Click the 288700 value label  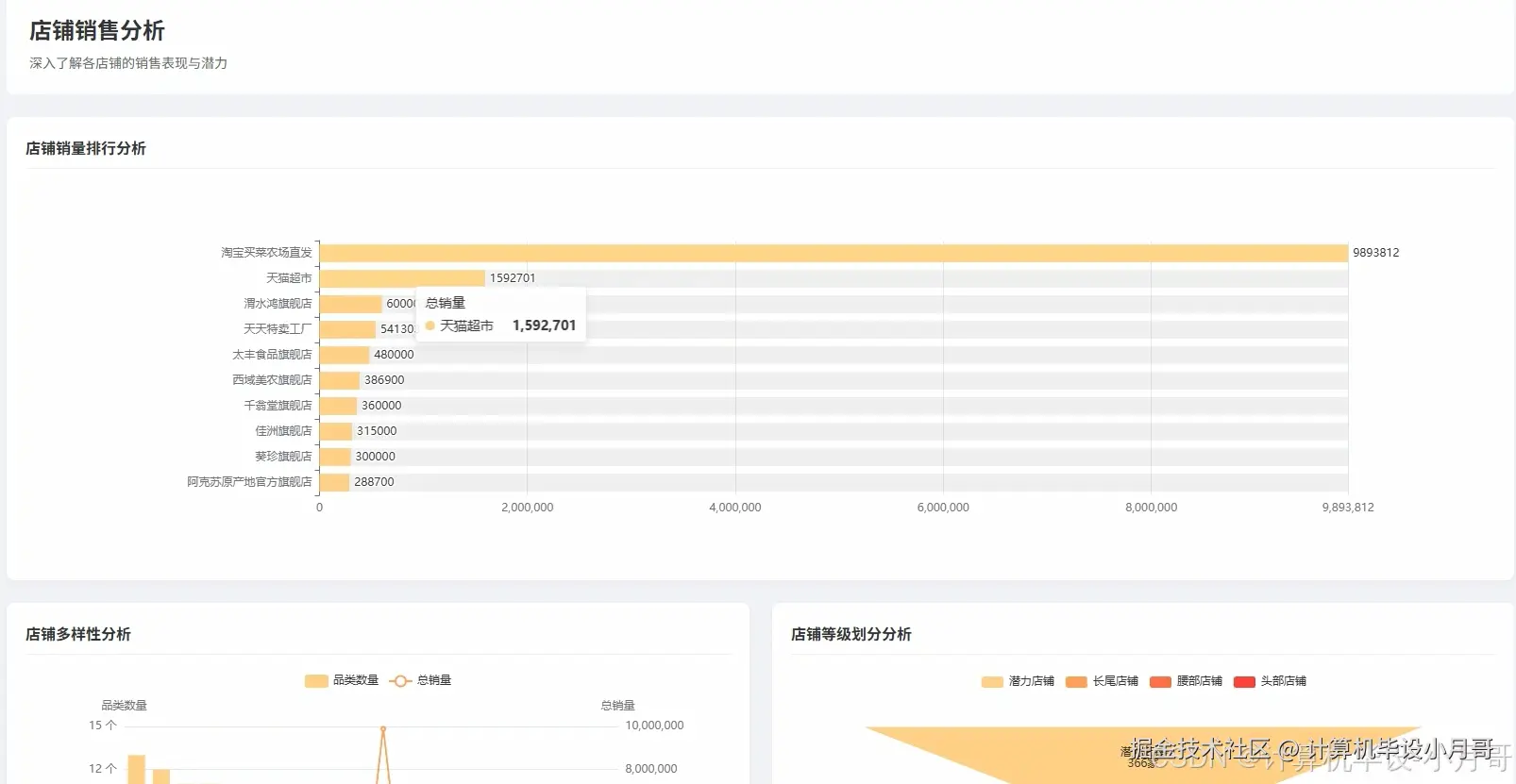pos(374,482)
